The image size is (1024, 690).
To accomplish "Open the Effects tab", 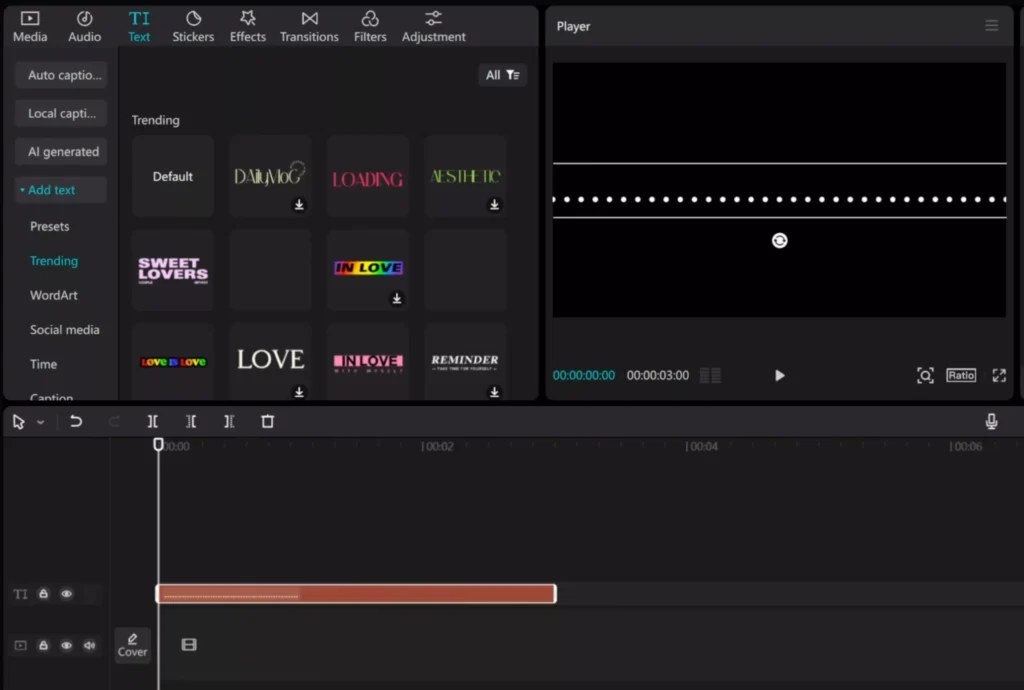I will pyautogui.click(x=248, y=27).
